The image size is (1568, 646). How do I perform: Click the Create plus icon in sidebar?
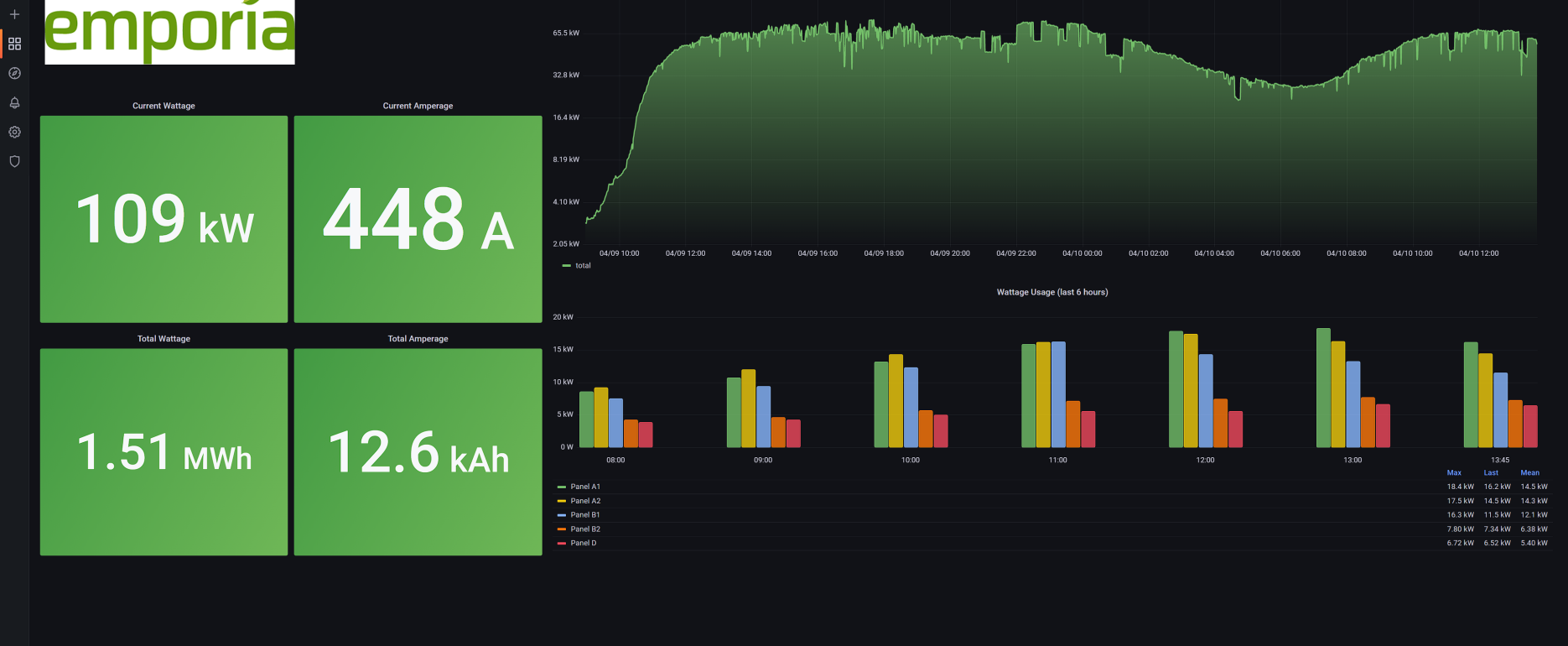14,14
